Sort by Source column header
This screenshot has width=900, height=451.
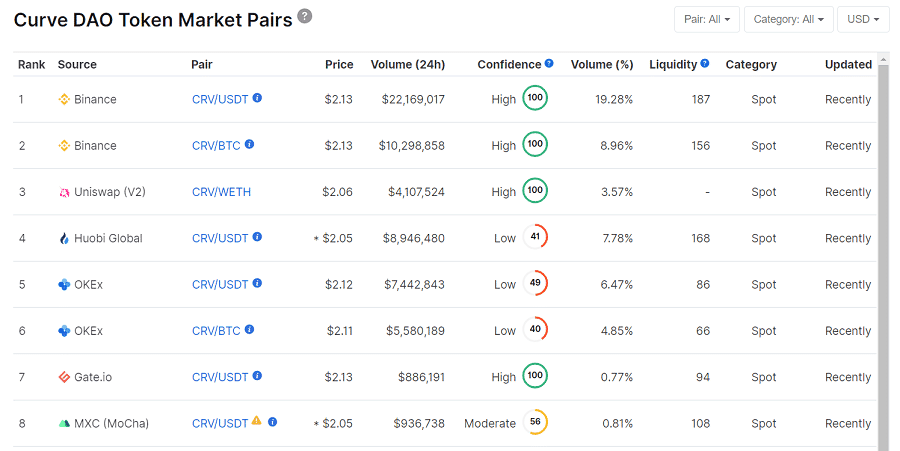tap(77, 64)
